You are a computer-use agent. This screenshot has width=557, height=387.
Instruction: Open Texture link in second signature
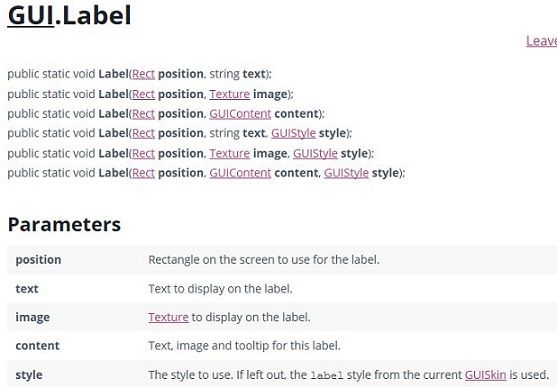(229, 94)
